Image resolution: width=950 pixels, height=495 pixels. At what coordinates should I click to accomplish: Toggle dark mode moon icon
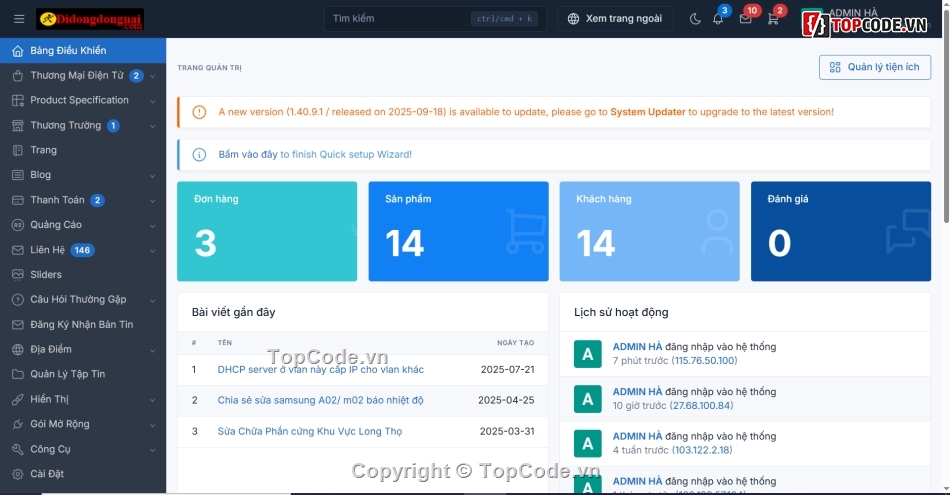click(695, 19)
